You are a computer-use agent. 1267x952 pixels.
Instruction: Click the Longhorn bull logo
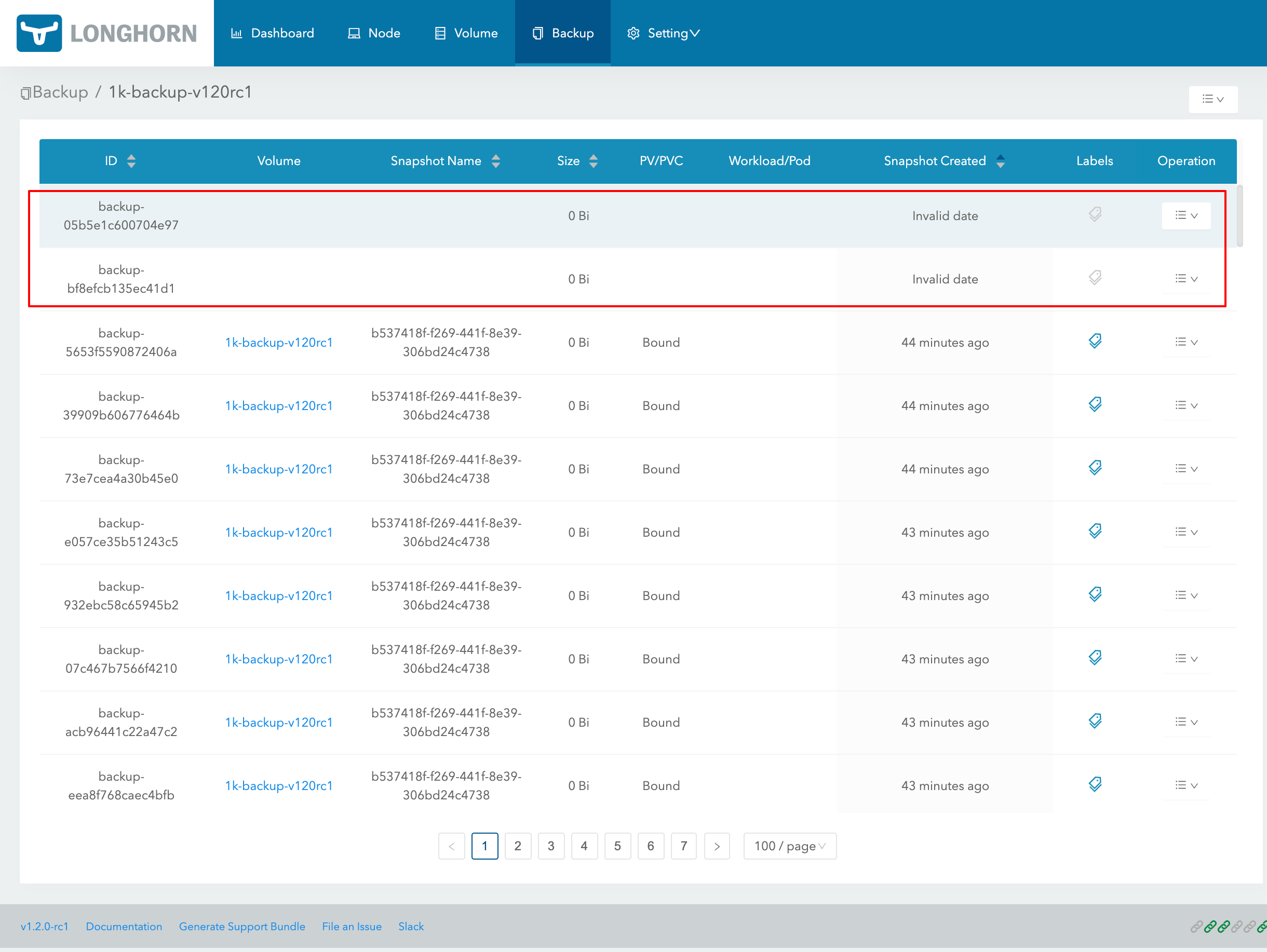point(39,33)
